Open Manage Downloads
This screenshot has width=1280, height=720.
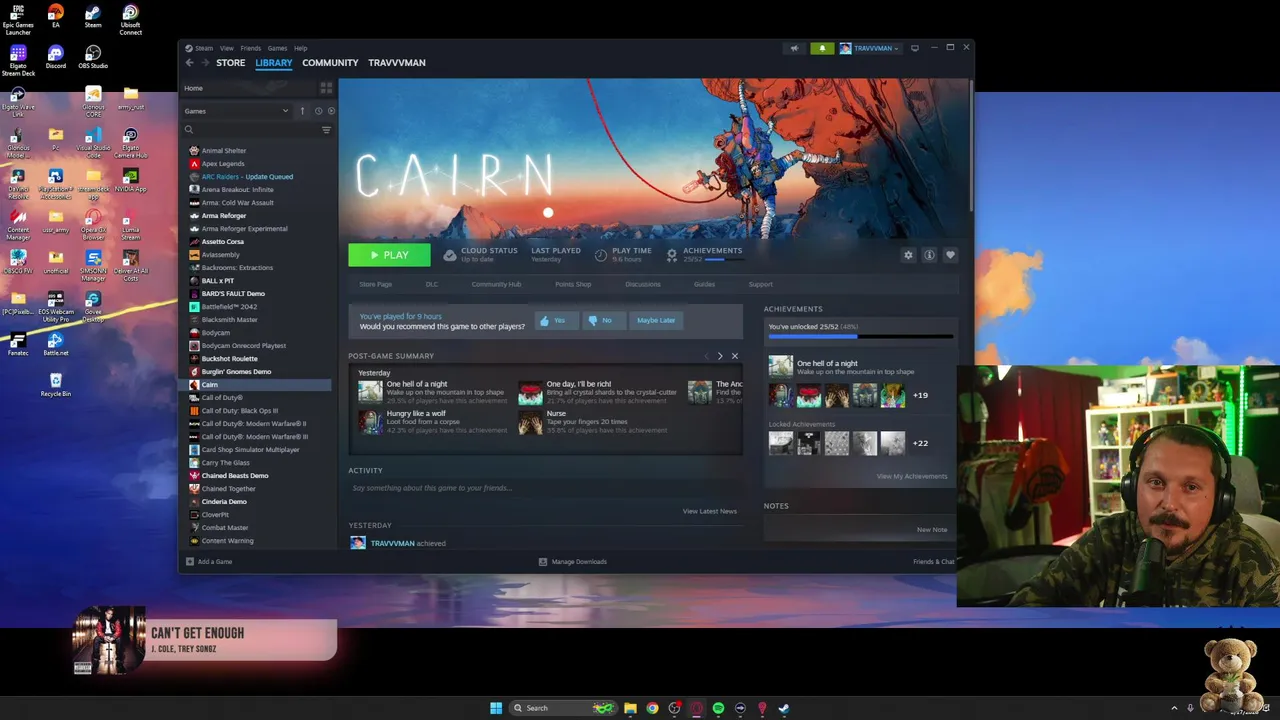(x=573, y=562)
